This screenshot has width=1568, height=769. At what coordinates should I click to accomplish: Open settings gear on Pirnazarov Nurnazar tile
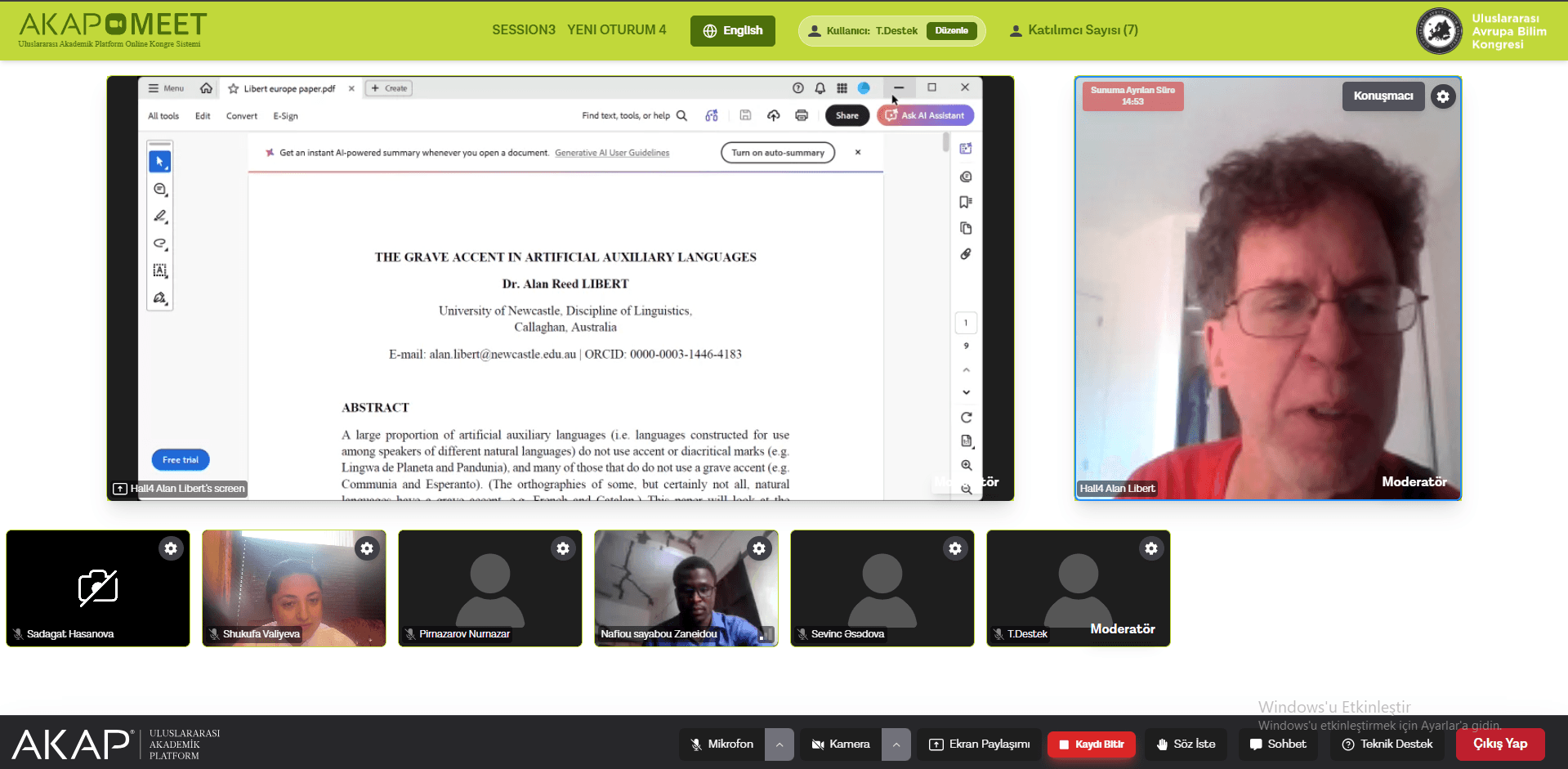(563, 548)
